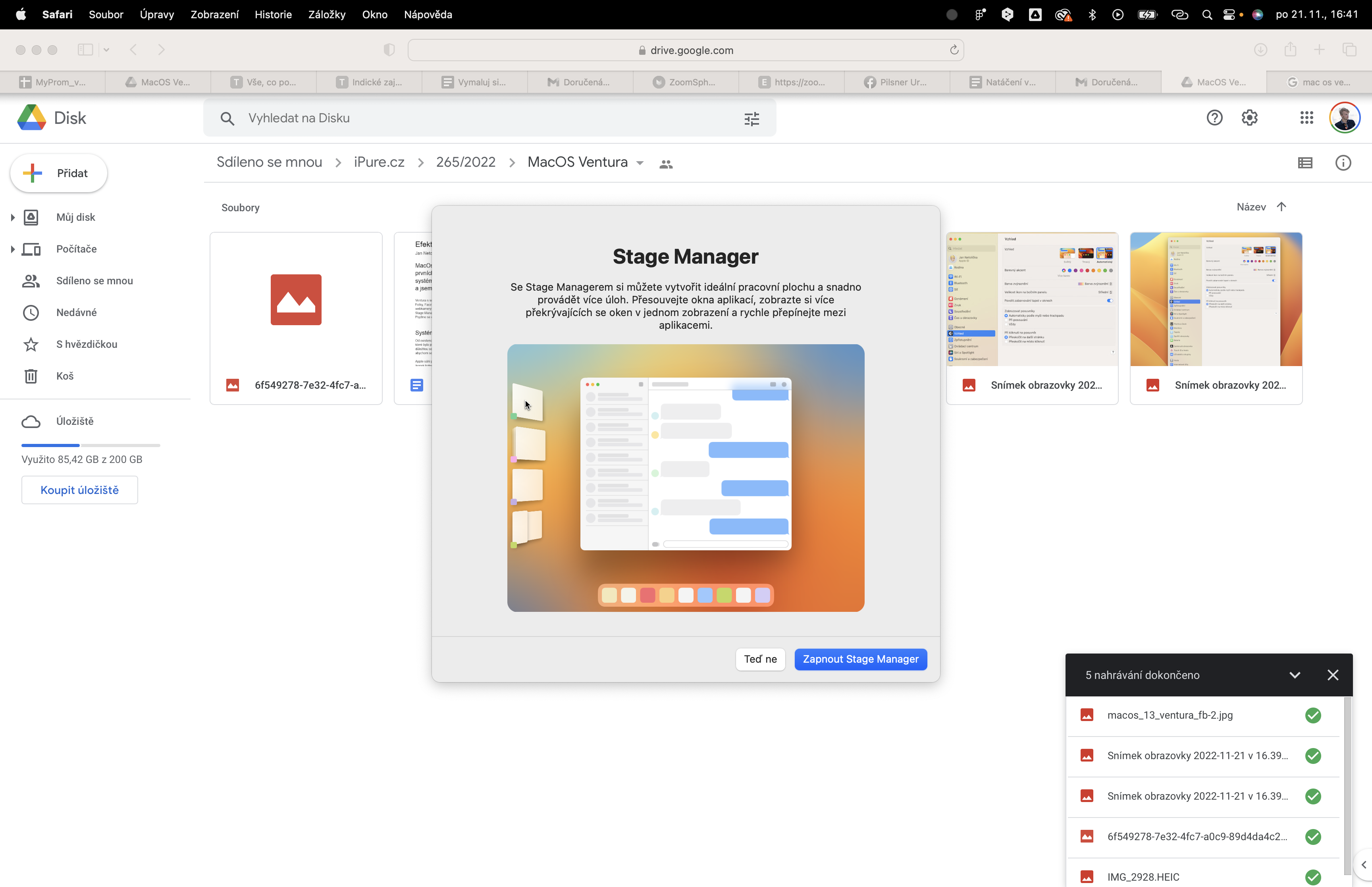Click the Teď ne button

point(760,659)
